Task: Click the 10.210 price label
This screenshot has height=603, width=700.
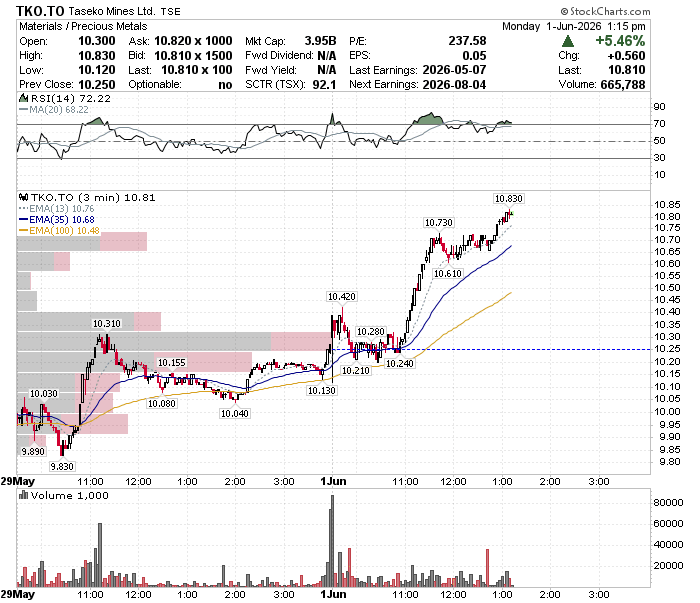Action: pos(356,370)
